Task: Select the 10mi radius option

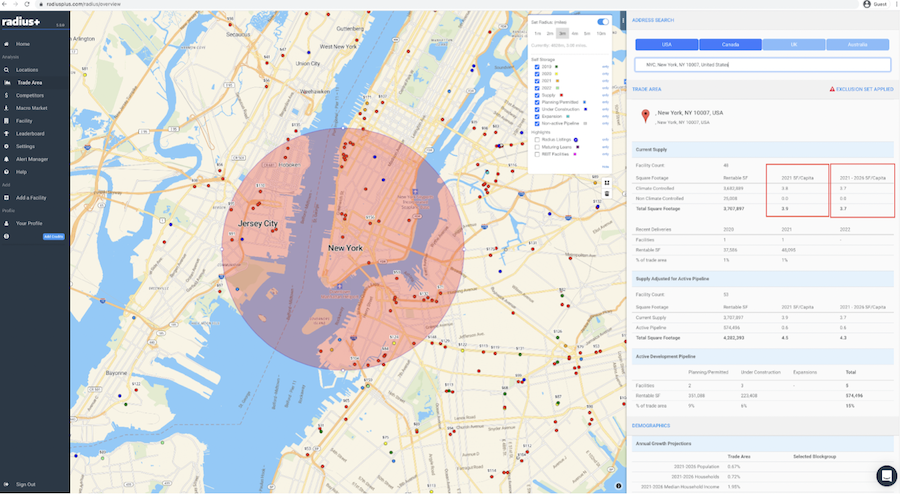Action: click(601, 34)
